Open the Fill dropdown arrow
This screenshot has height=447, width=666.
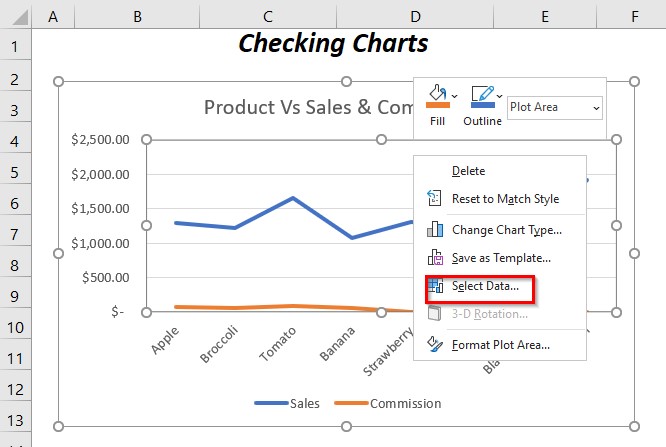455,96
